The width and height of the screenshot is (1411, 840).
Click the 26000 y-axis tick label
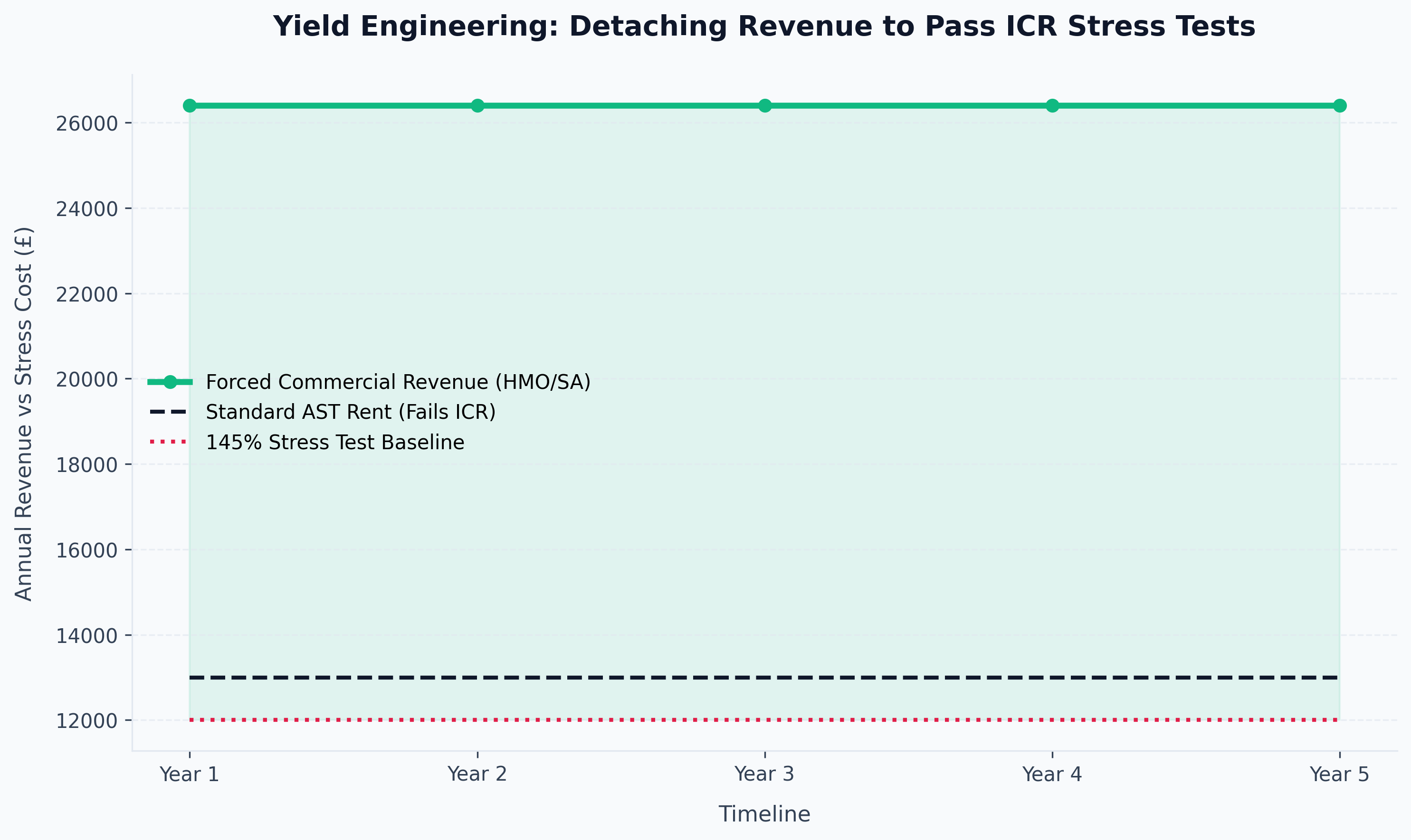pos(86,124)
